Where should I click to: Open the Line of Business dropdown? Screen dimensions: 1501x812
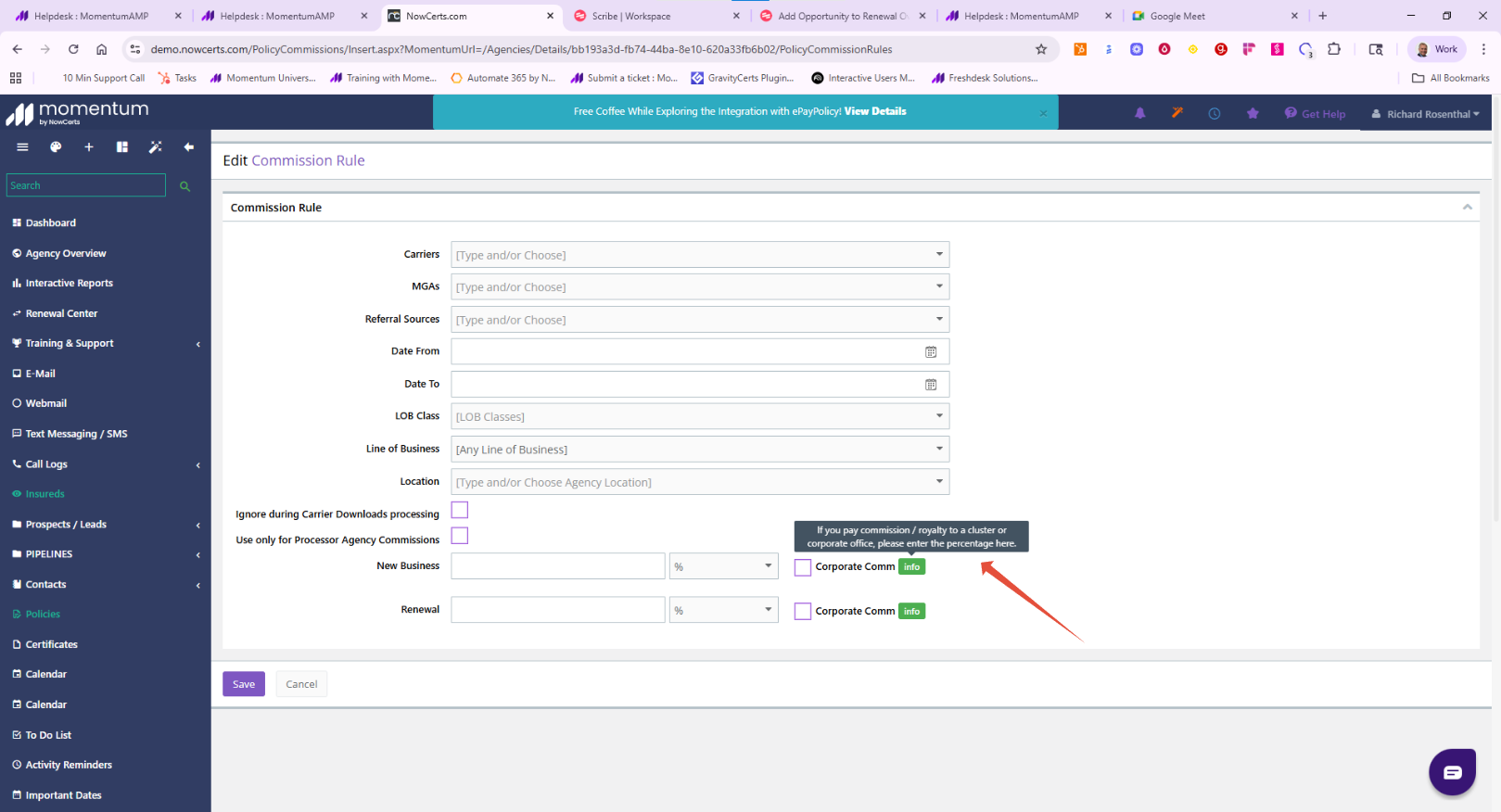point(700,450)
